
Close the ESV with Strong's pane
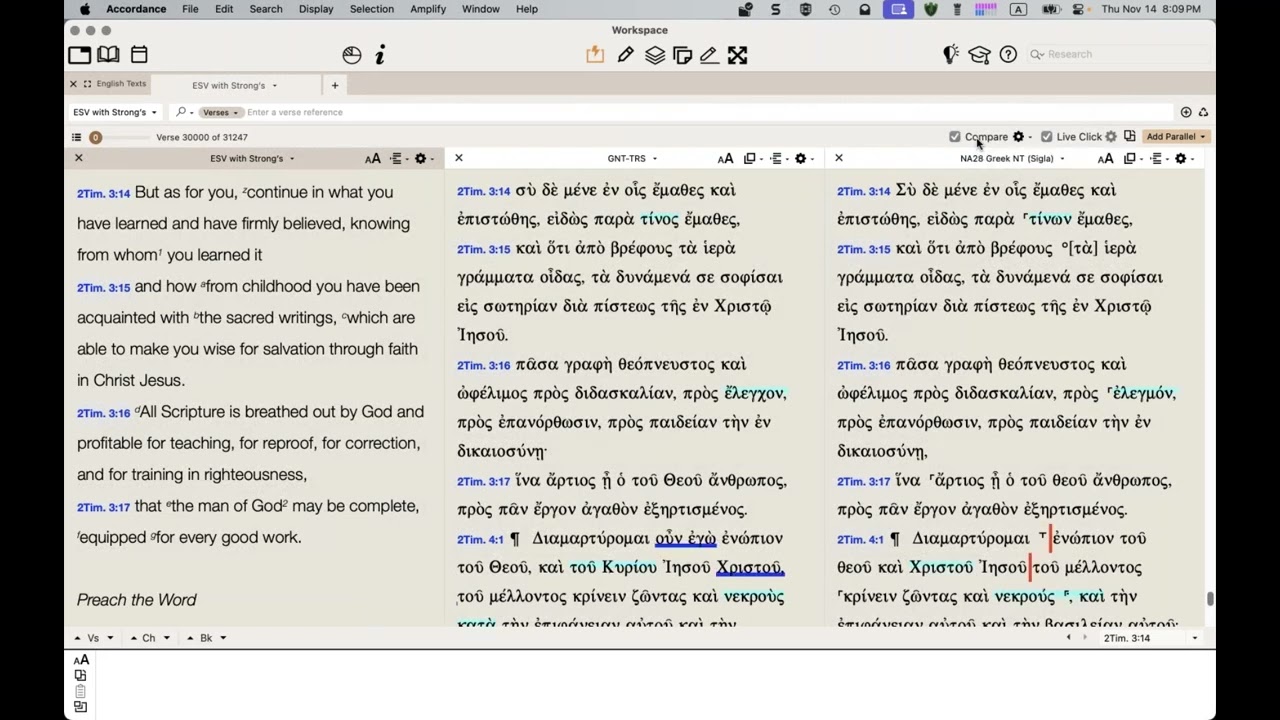[79, 158]
